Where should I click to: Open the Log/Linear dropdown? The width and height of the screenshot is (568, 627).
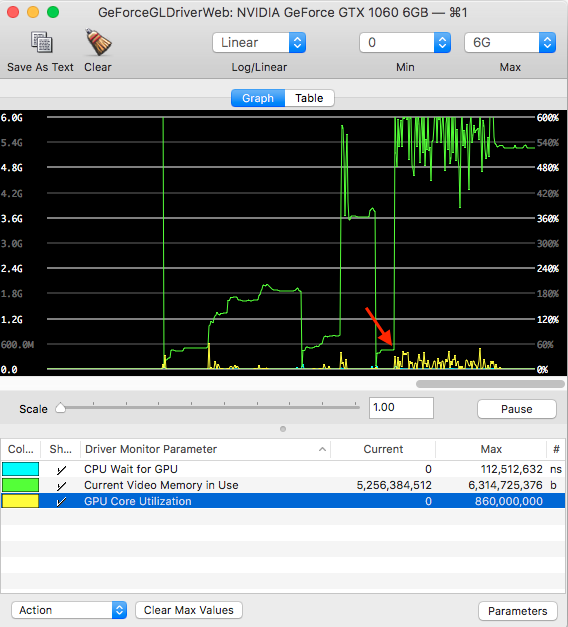point(259,42)
